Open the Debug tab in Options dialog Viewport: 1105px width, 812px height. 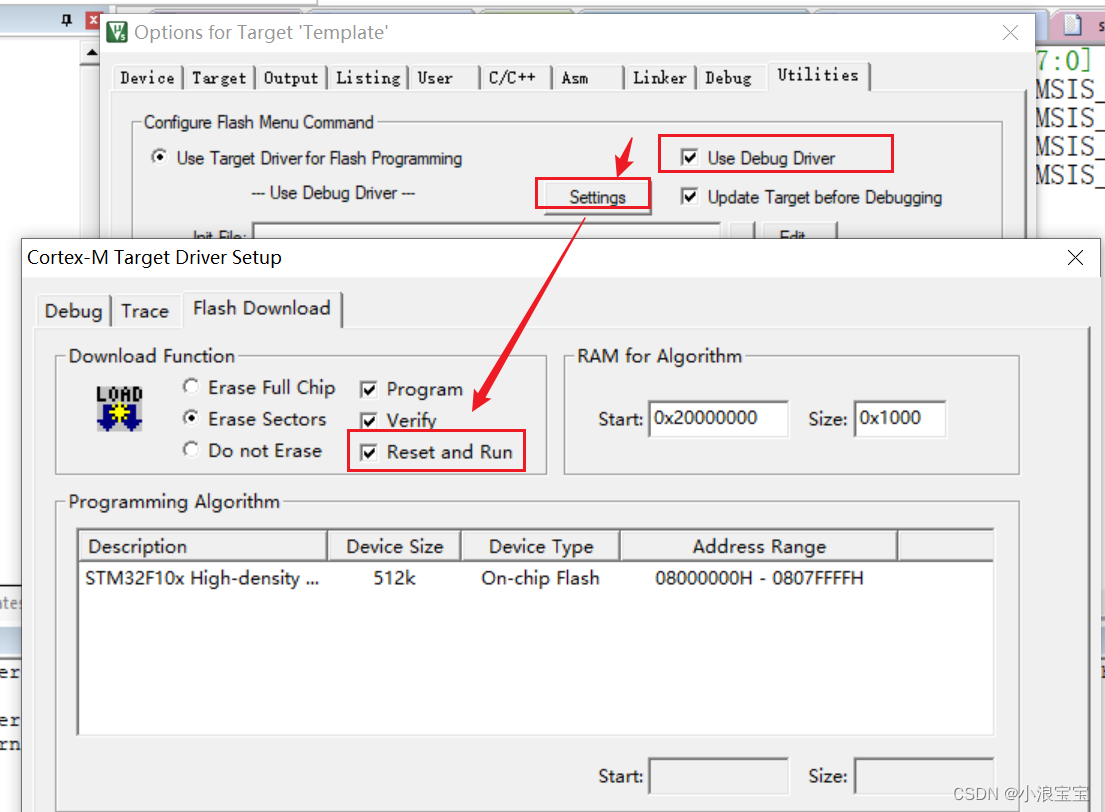coord(729,78)
